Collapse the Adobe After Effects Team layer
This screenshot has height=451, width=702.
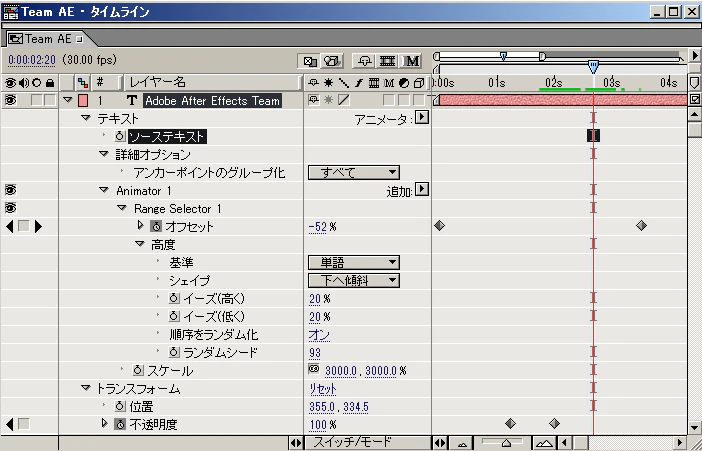pyautogui.click(x=68, y=100)
